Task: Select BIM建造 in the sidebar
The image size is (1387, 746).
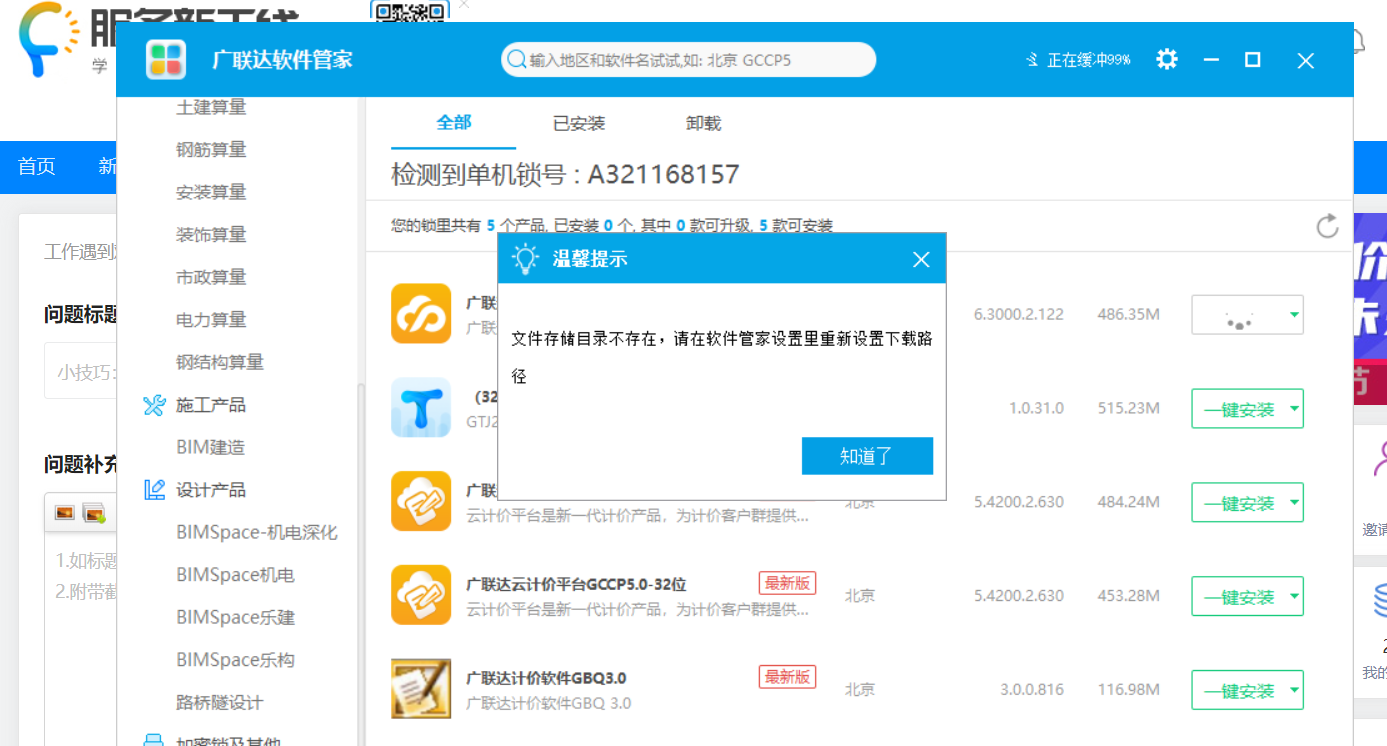Action: 211,447
